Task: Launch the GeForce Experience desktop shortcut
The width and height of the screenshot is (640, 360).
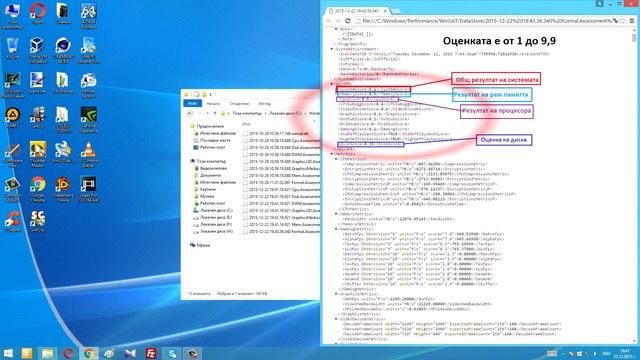Action: [x=88, y=119]
